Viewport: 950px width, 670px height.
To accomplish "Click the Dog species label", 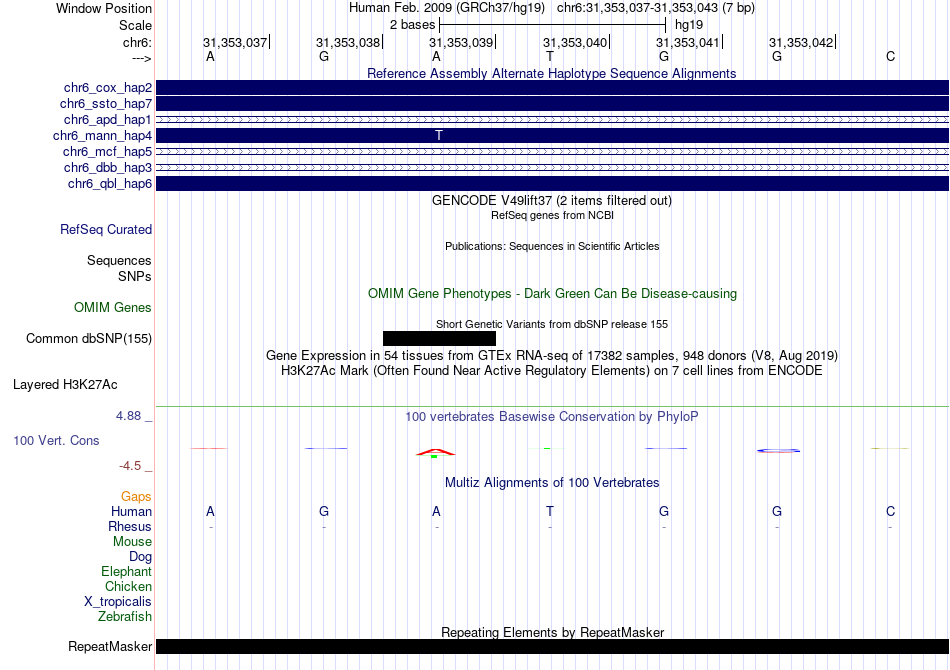I will [x=140, y=557].
